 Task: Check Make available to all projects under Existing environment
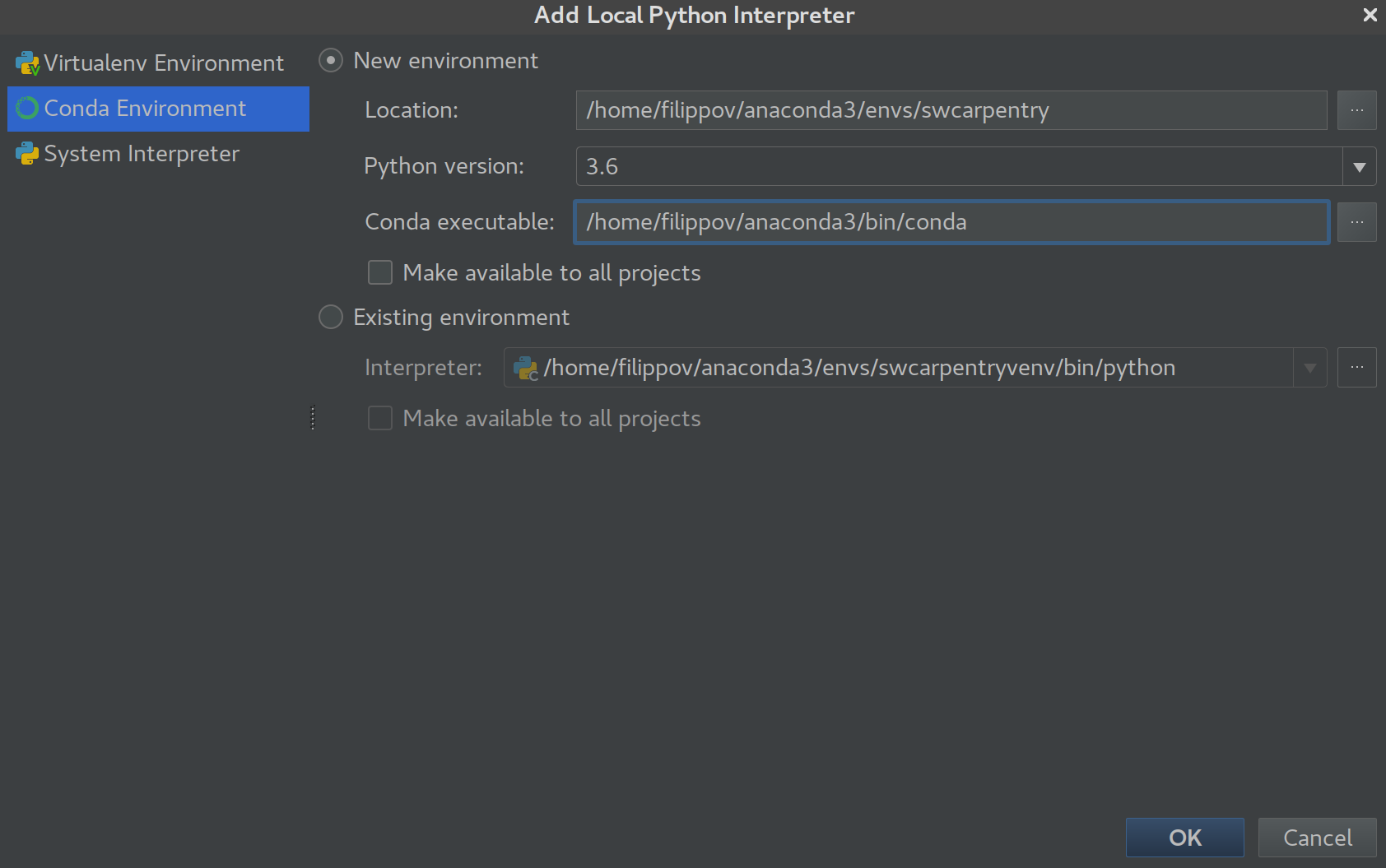[x=380, y=418]
